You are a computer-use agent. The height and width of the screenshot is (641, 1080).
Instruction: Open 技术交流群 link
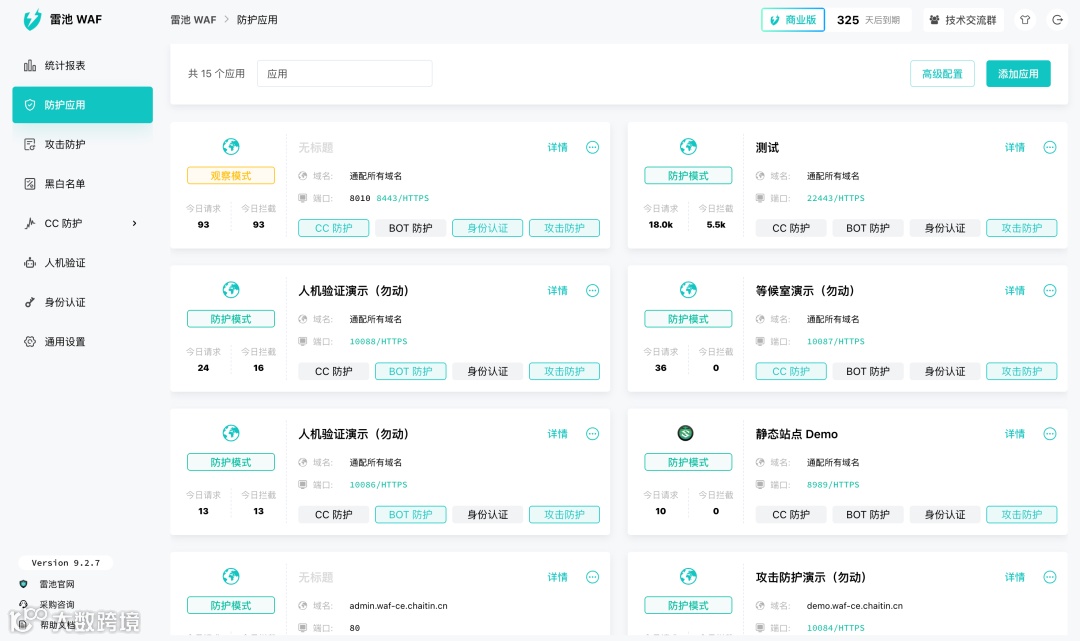pyautogui.click(x=963, y=20)
